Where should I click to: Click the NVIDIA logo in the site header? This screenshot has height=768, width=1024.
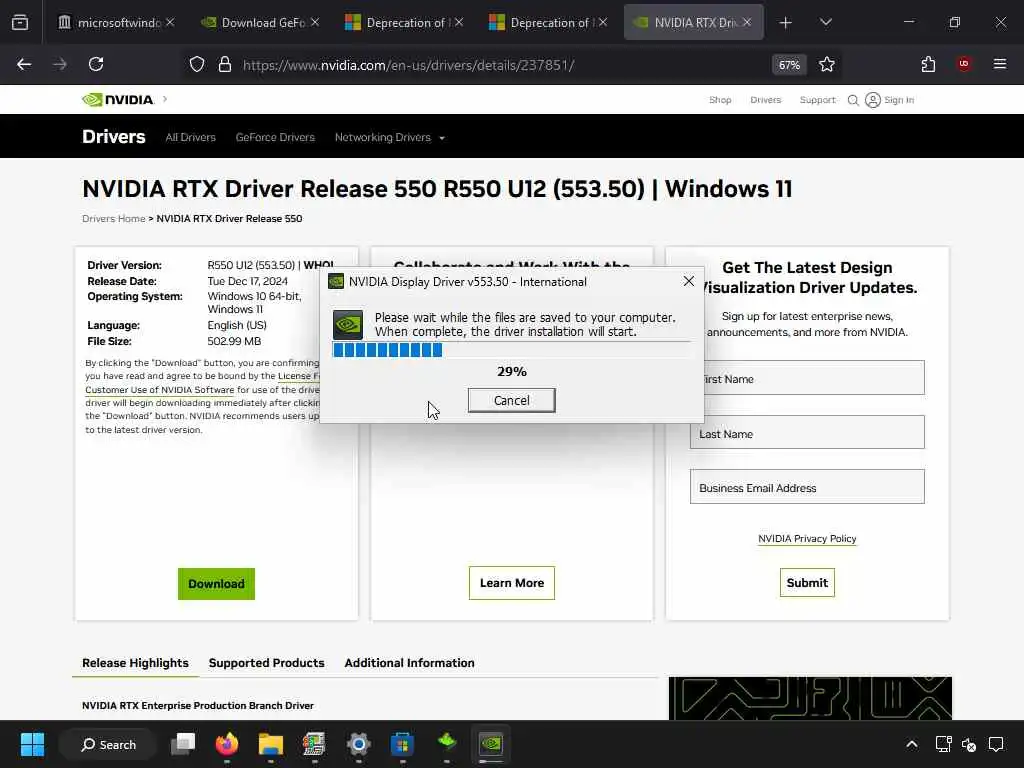pos(118,99)
